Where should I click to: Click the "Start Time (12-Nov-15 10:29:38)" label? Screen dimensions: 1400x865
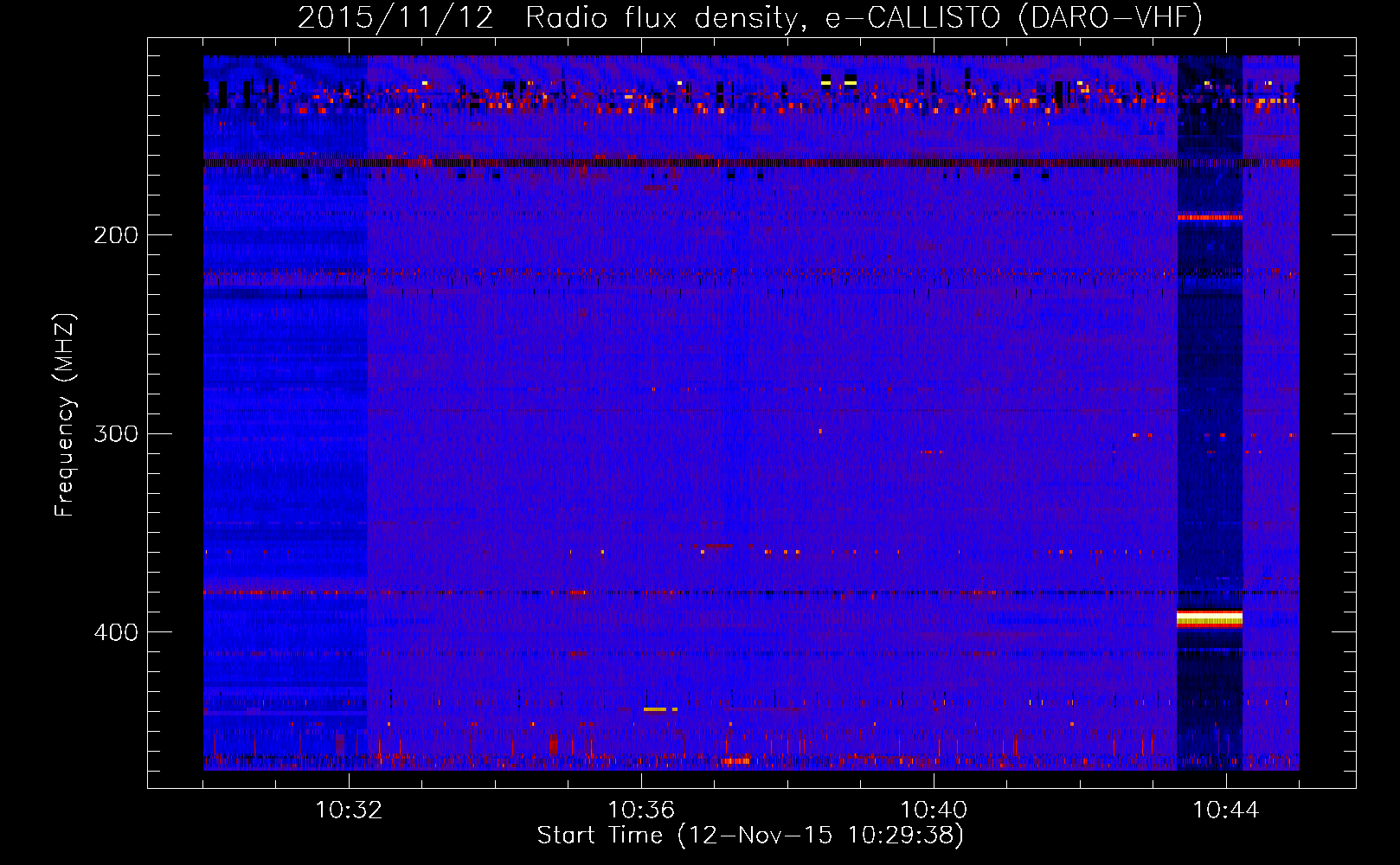pos(750,836)
